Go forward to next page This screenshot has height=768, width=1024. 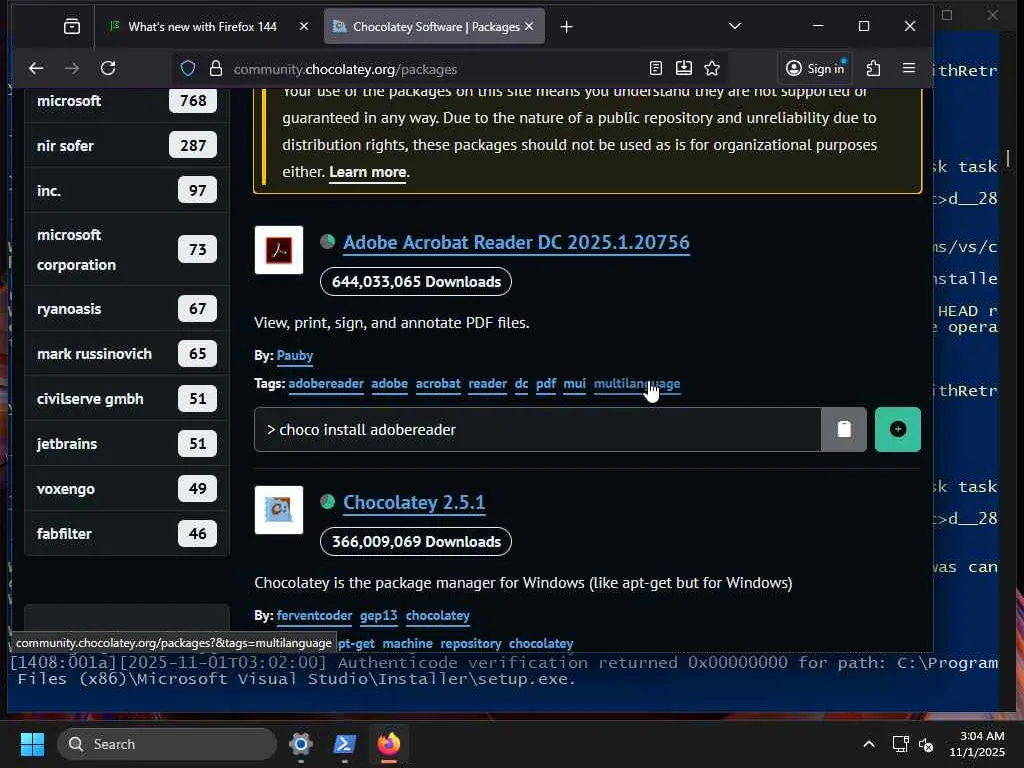click(72, 68)
